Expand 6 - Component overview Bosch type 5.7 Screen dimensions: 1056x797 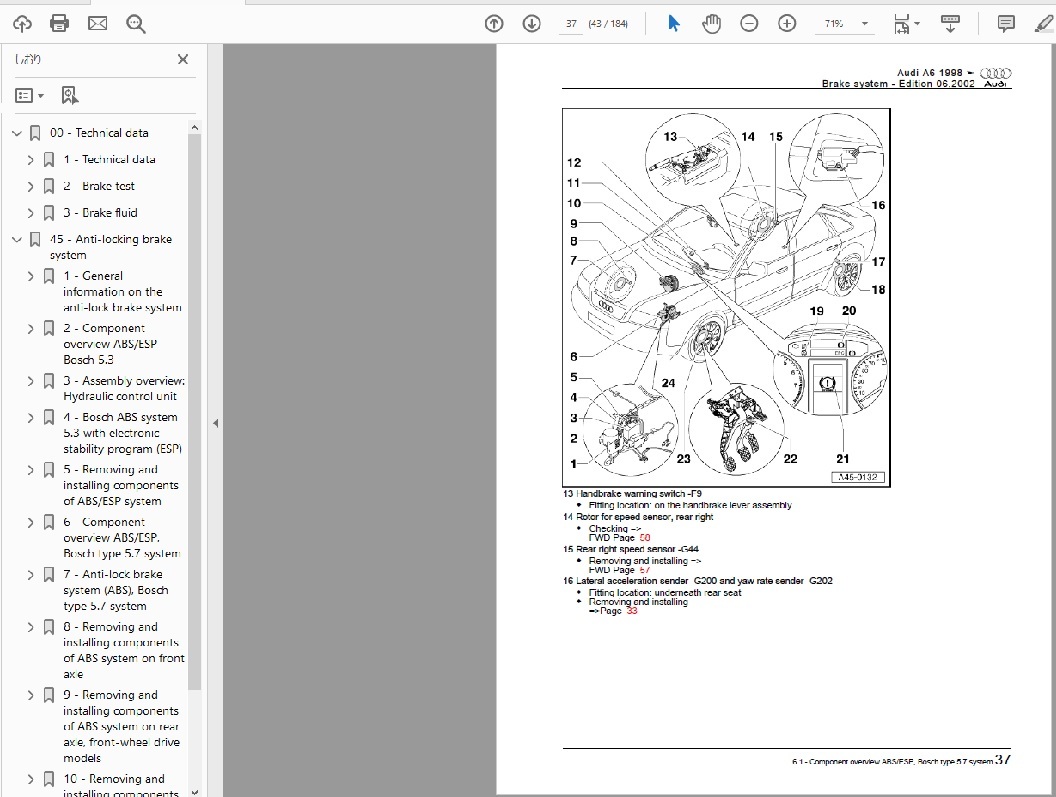click(30, 523)
